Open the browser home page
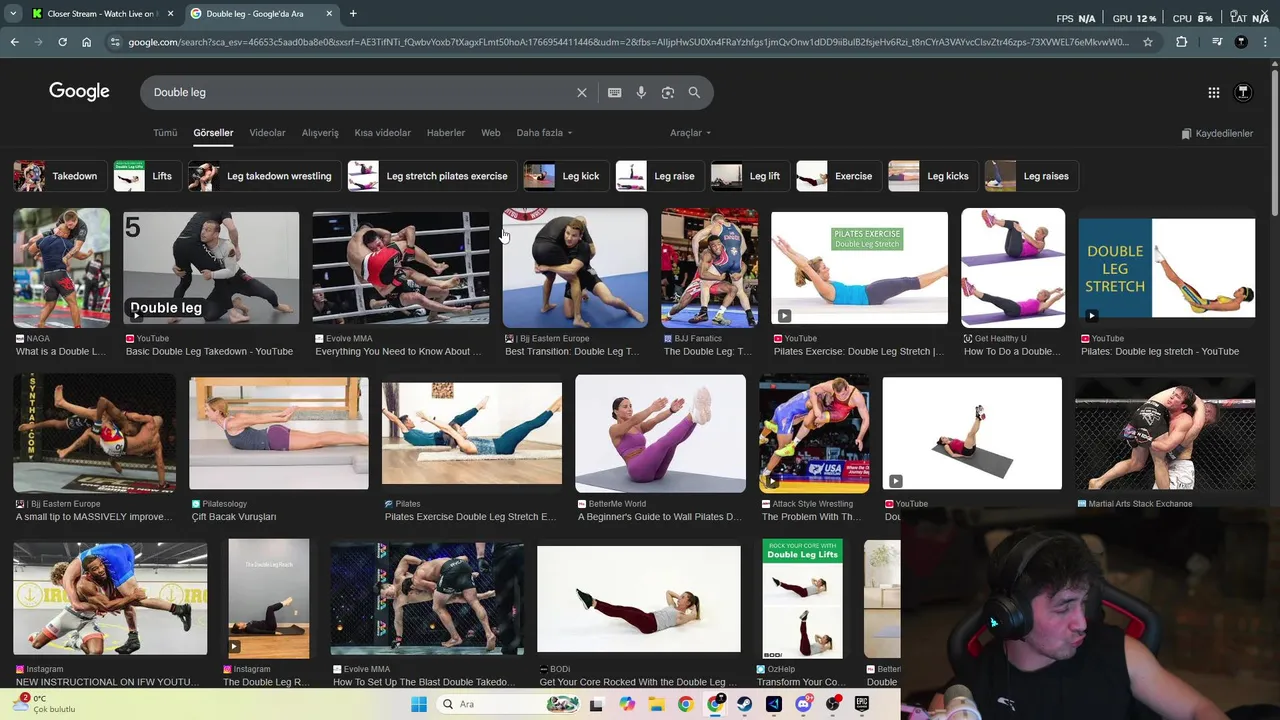This screenshot has height=720, width=1280. (86, 42)
